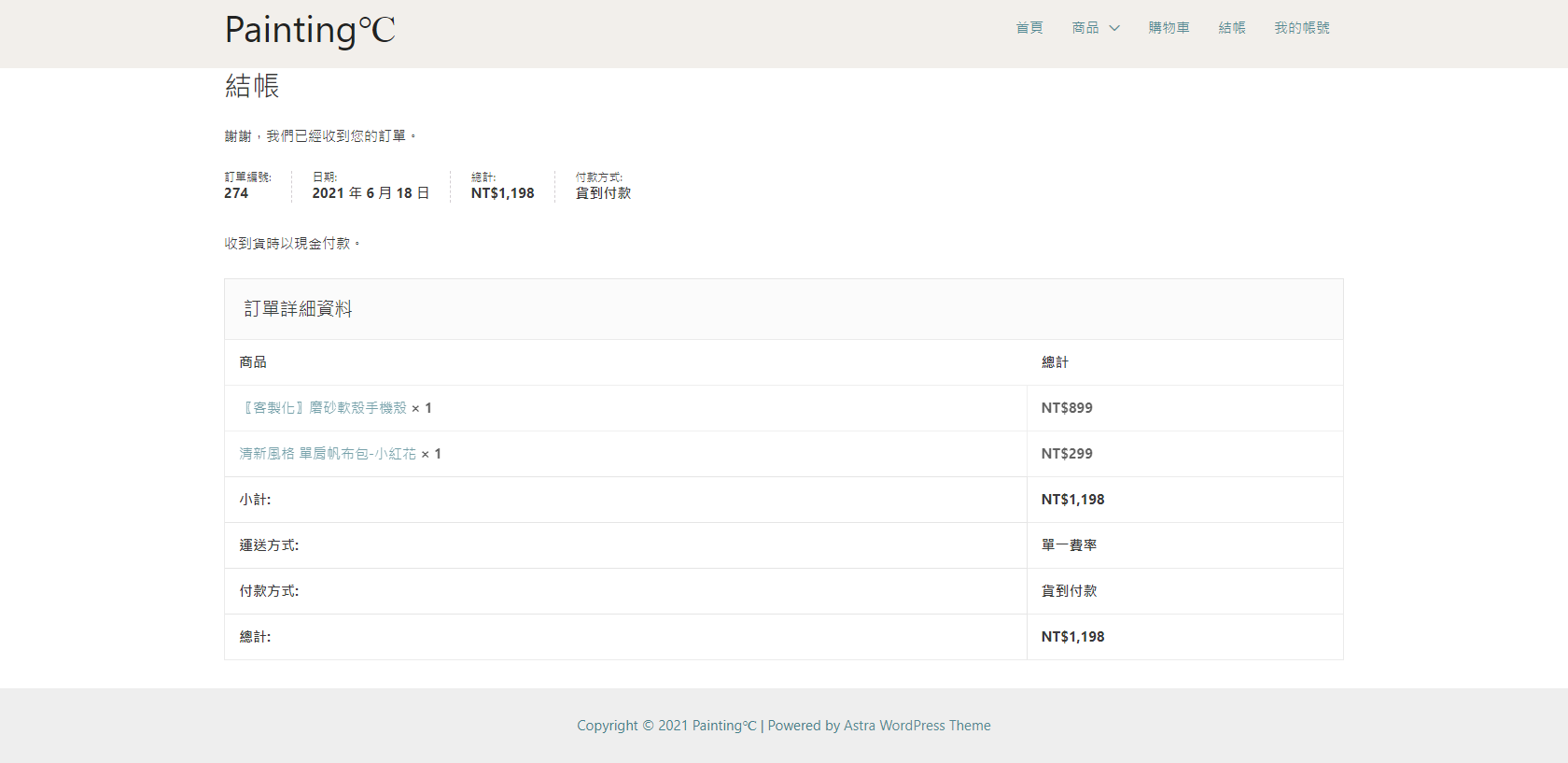Click the 訂單詳細資料 section heading
1568x763 pixels.
[x=299, y=309]
